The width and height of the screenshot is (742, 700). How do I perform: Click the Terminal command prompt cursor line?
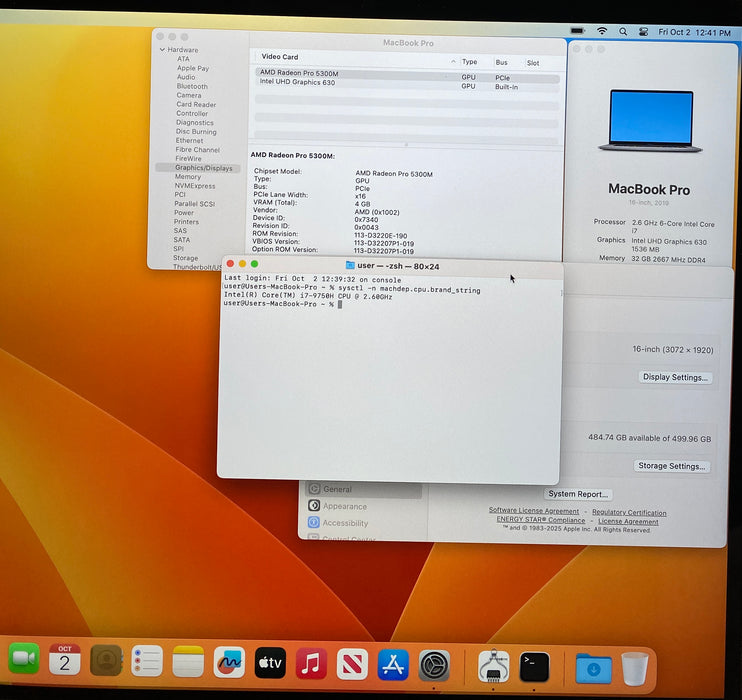[283, 304]
